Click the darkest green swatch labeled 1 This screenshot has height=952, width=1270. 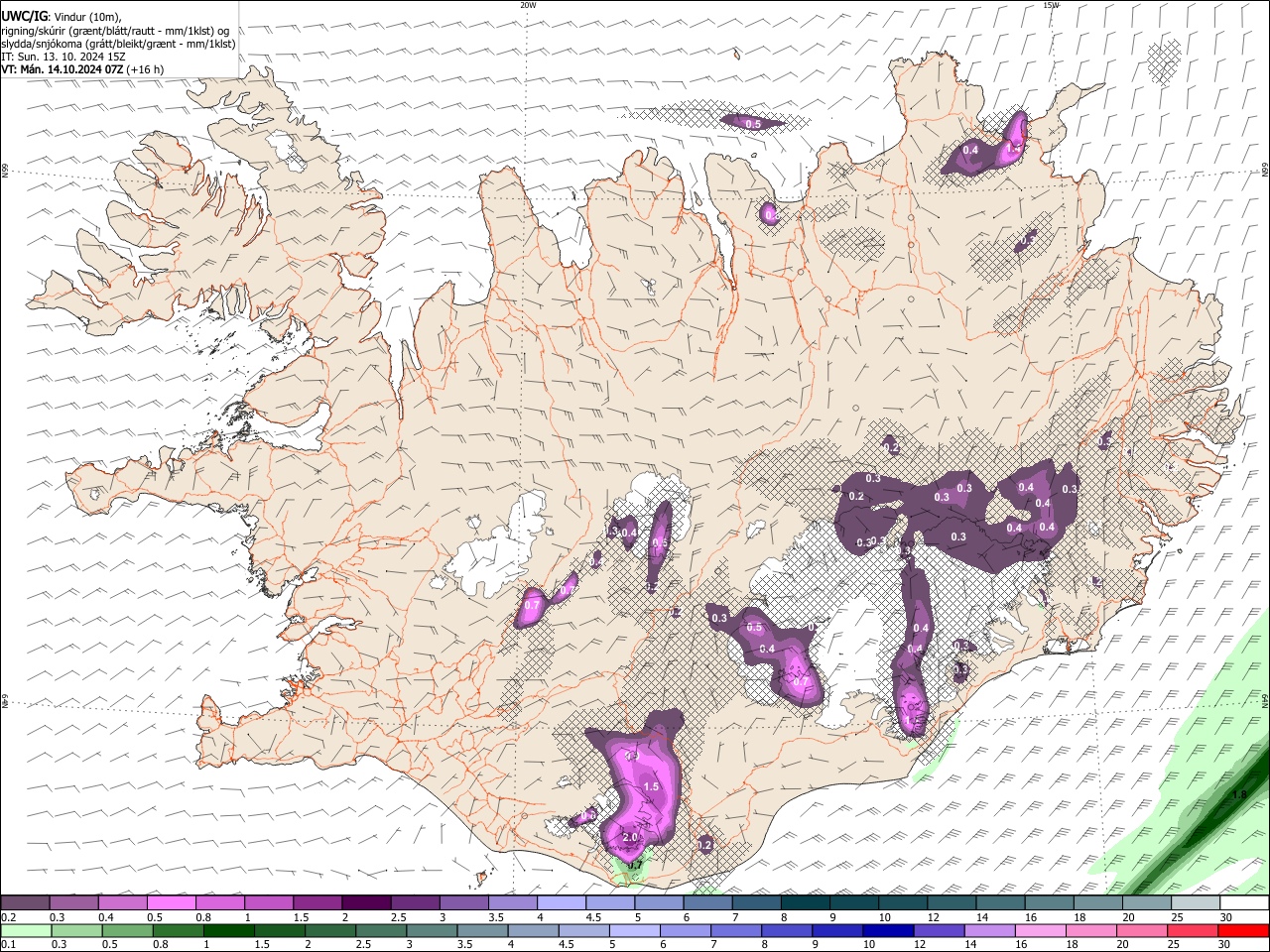pos(228,930)
